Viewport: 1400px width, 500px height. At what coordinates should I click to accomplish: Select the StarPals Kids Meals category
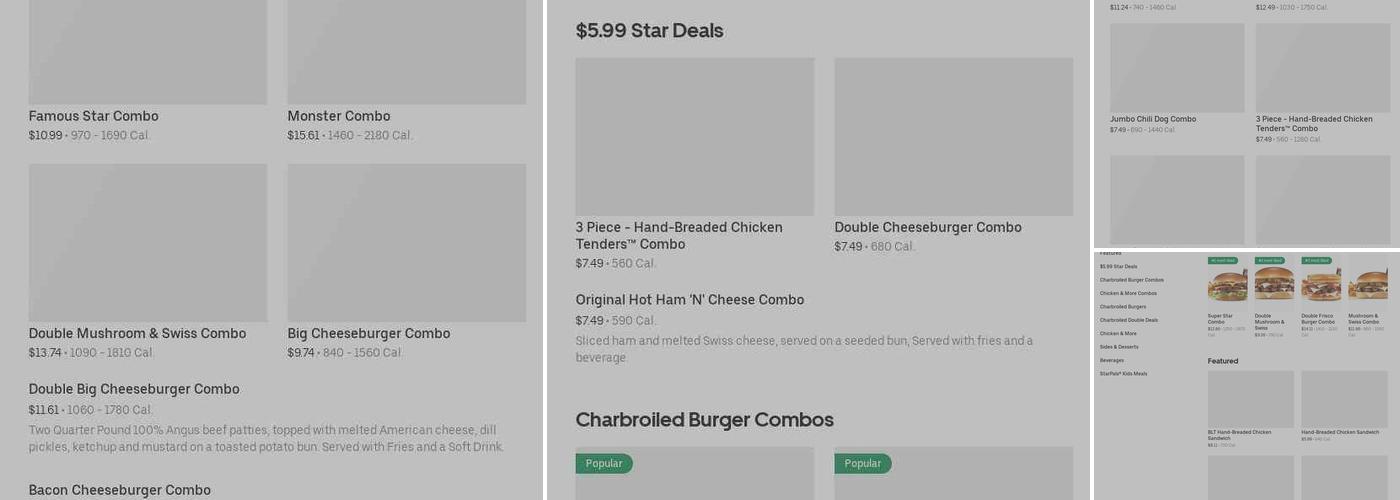pos(1123,374)
